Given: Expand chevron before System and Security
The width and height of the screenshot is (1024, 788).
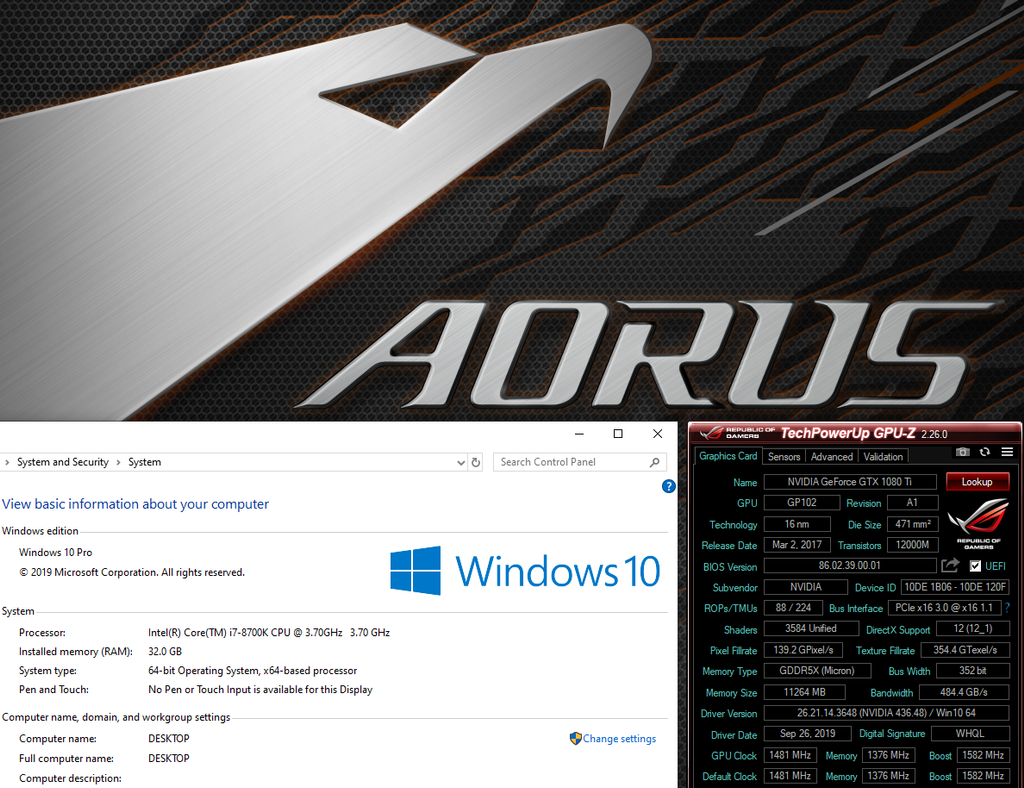Looking at the screenshot, I should 8,462.
